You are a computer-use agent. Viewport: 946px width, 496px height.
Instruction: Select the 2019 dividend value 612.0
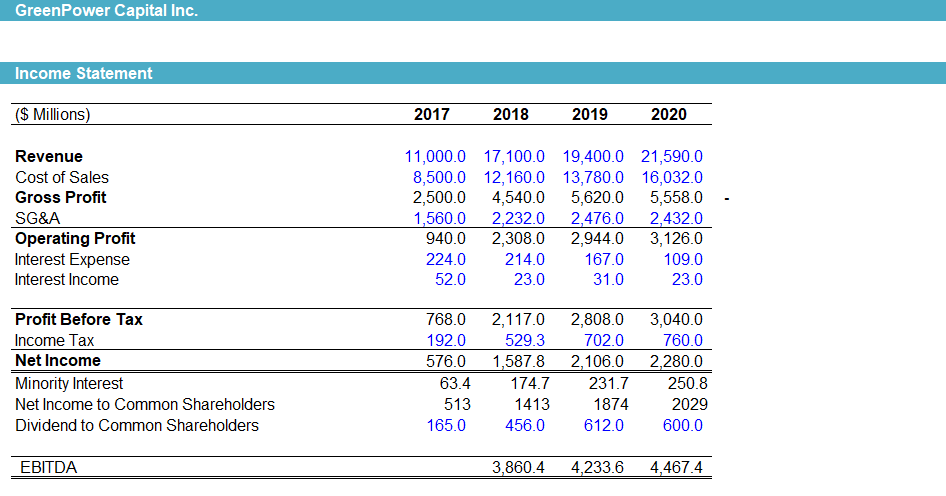(604, 425)
